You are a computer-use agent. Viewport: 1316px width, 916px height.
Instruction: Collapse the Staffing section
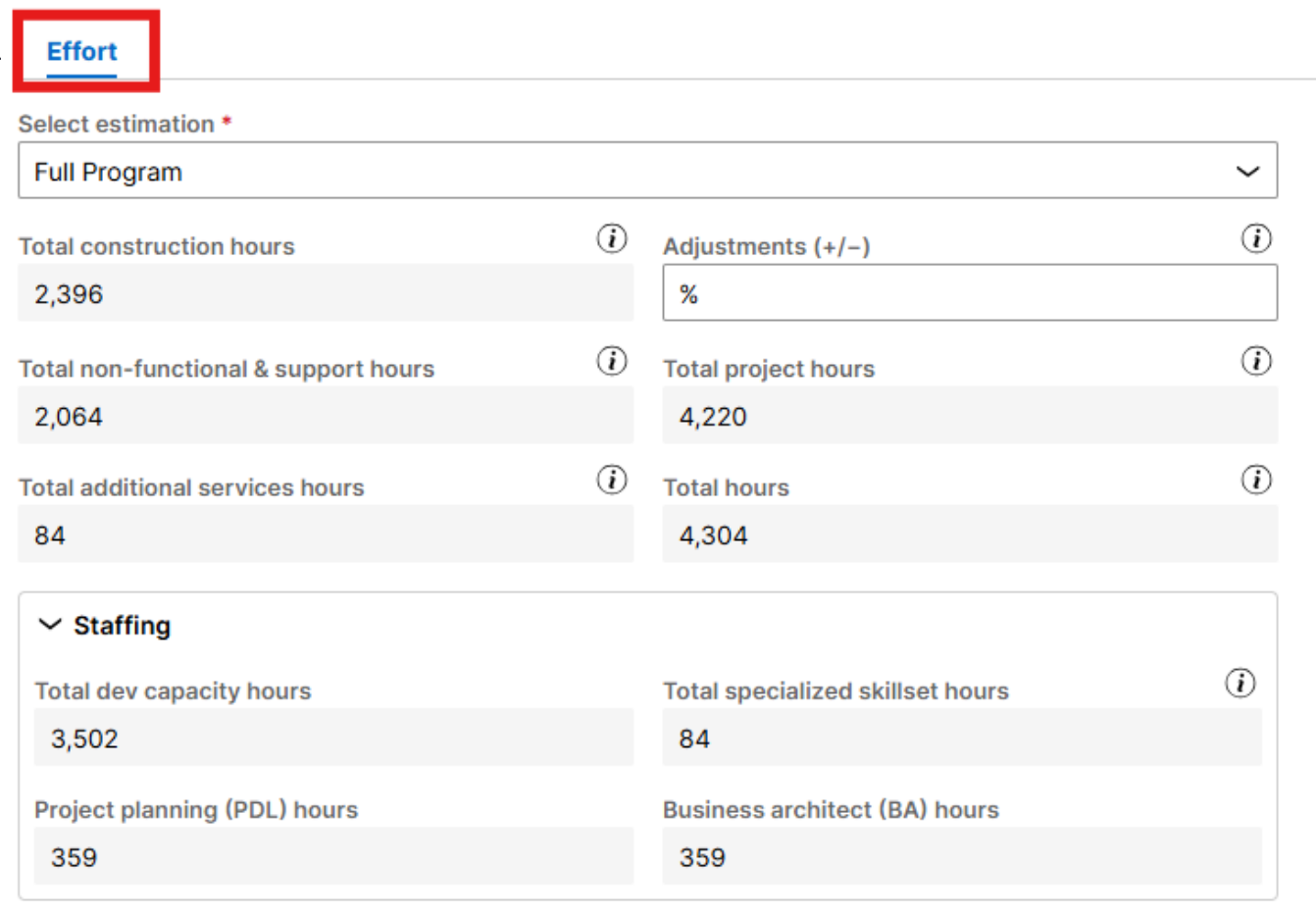[48, 625]
